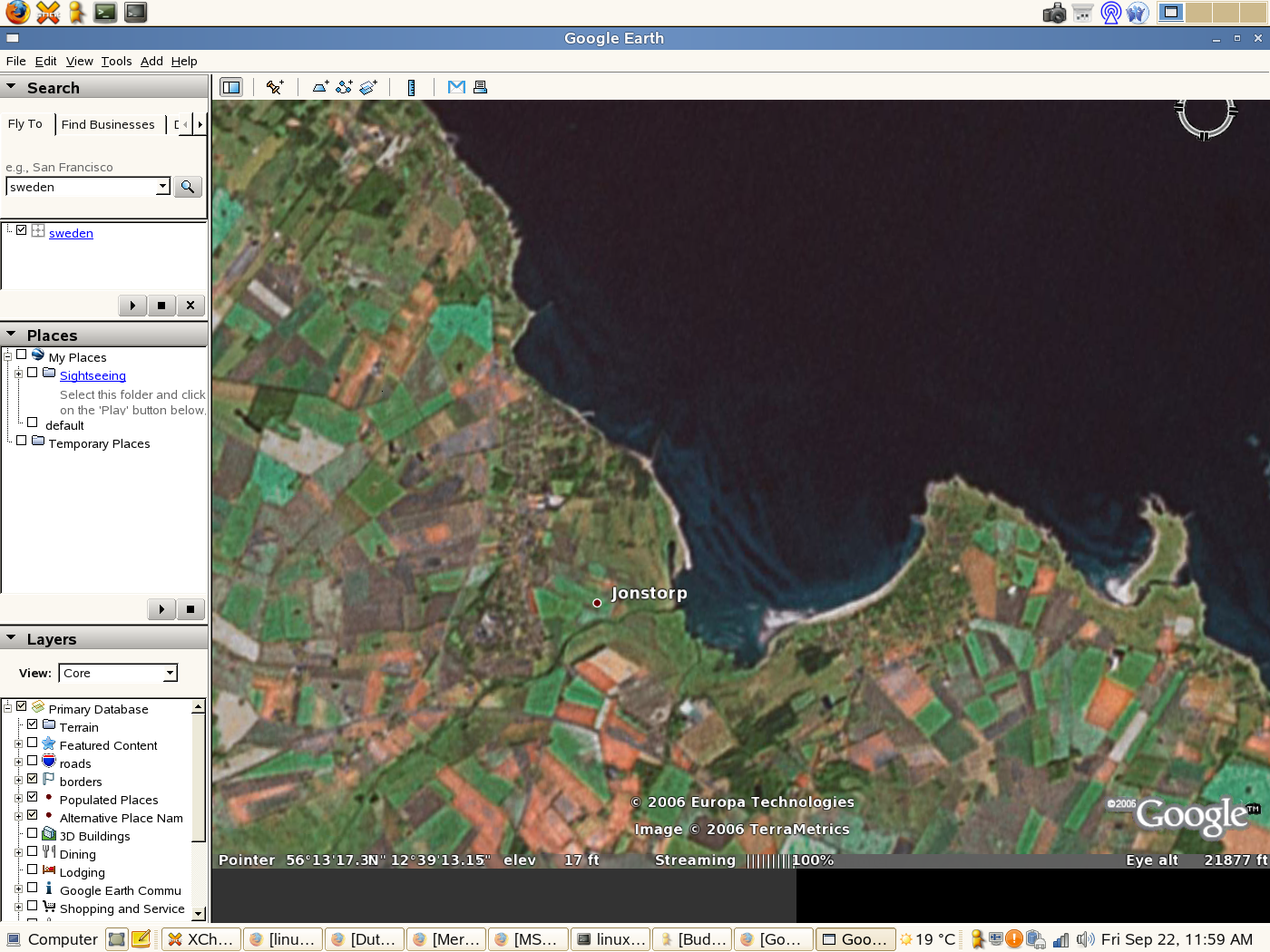This screenshot has height=952, width=1270.
Task: Click the Add Image Overlay toolbar icon
Action: (368, 87)
